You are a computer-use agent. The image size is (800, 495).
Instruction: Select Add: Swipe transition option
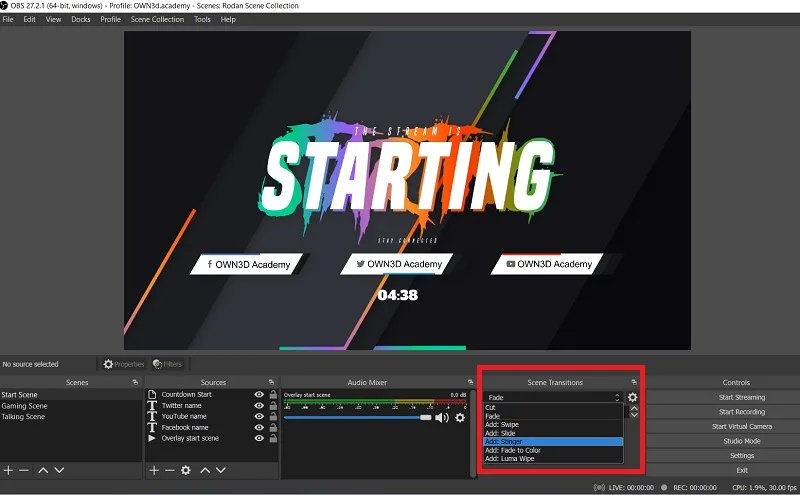553,425
